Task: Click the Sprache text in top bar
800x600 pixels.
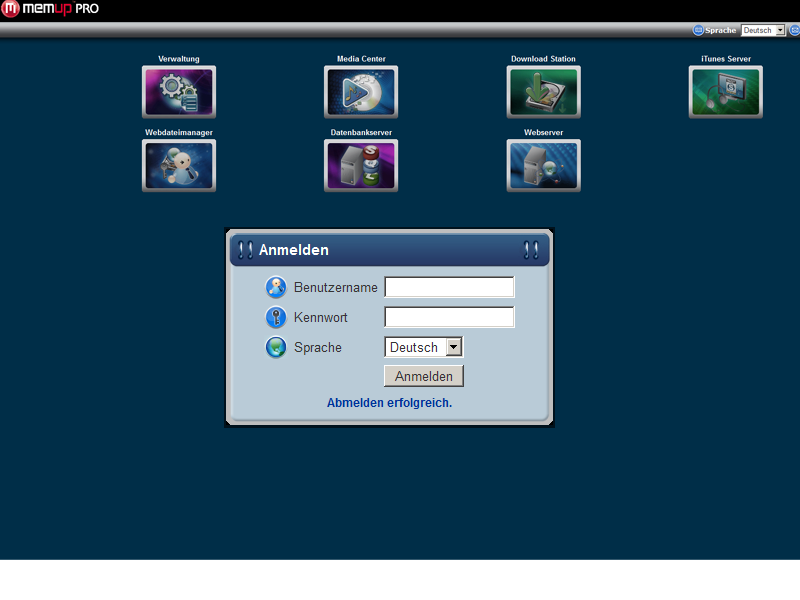Action: point(720,30)
